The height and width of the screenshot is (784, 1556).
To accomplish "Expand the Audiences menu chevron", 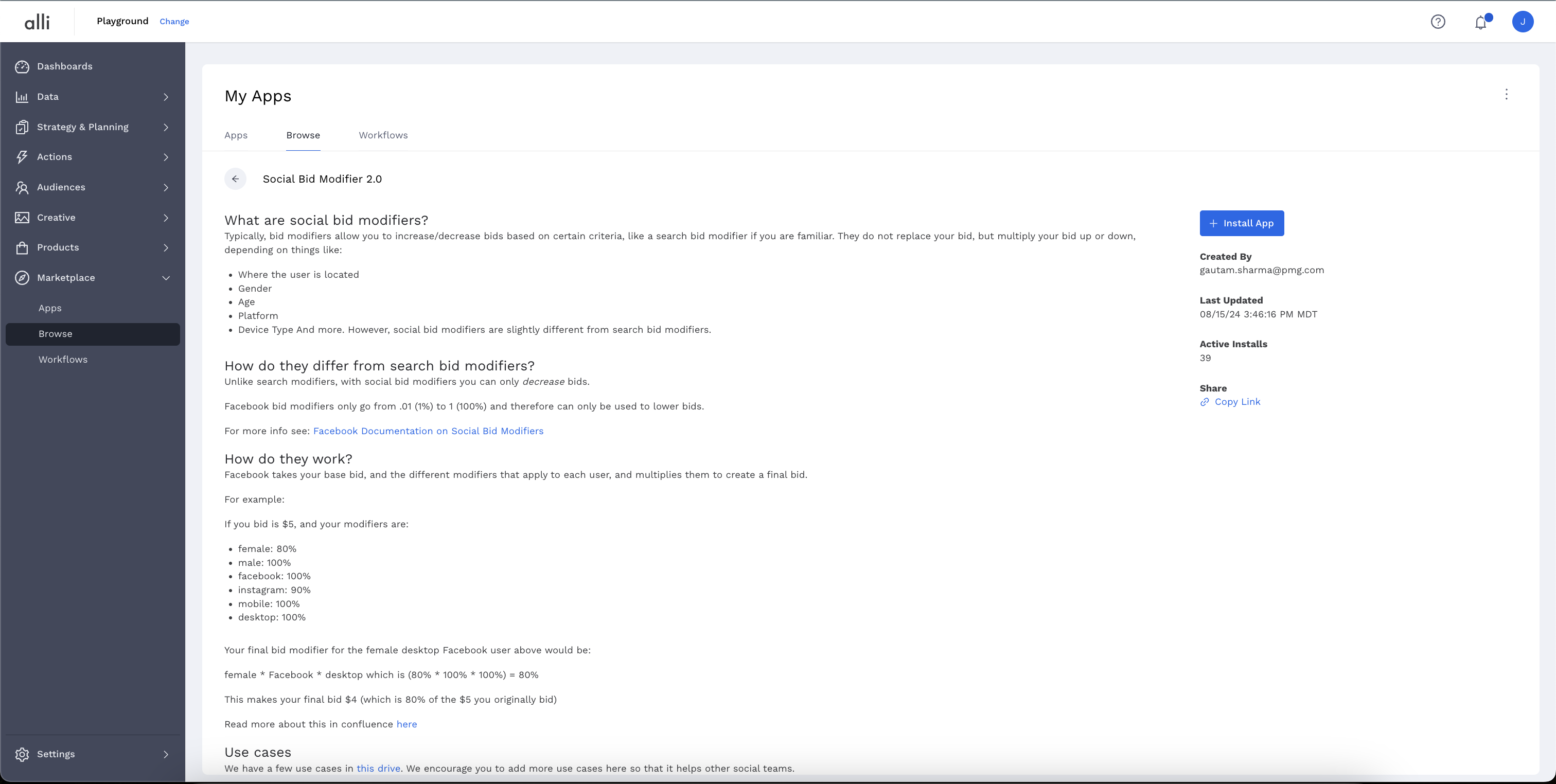I will [x=166, y=187].
